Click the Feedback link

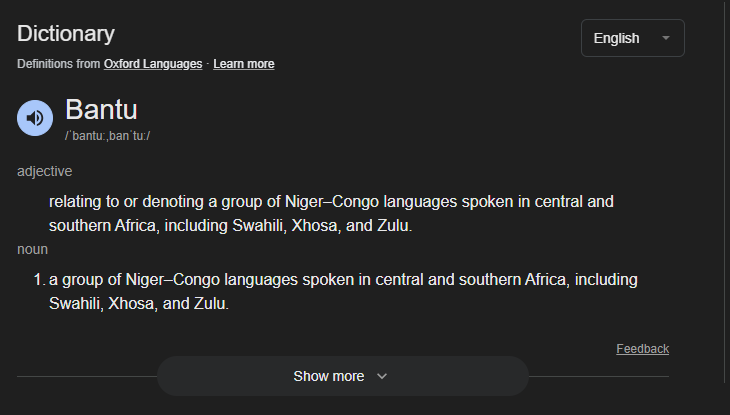[642, 349]
